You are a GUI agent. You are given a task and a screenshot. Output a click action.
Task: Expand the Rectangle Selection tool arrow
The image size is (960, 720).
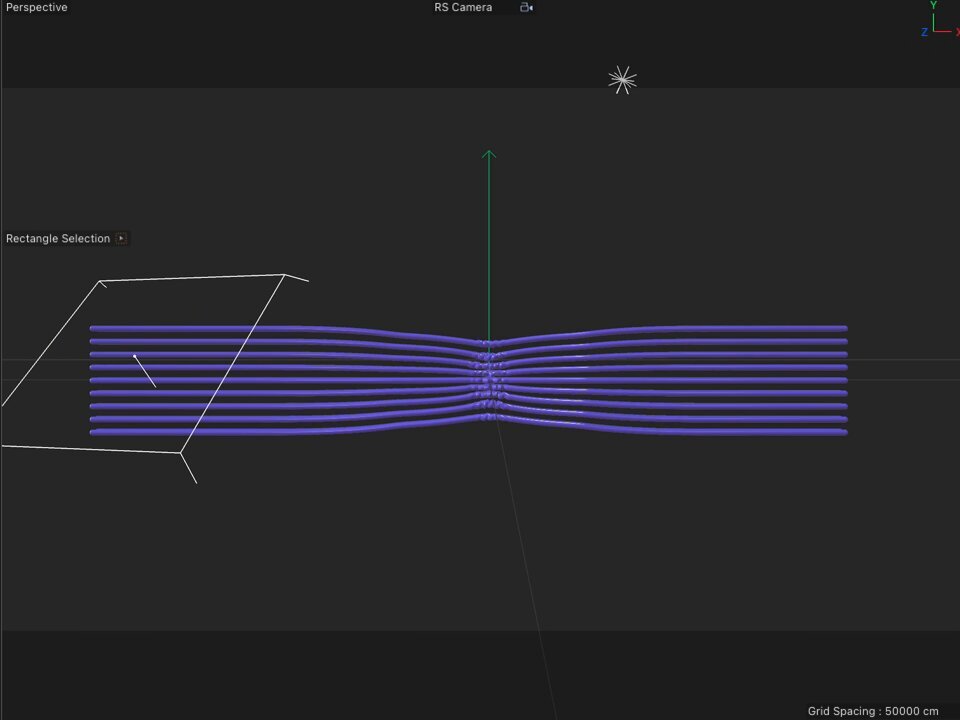coord(121,238)
